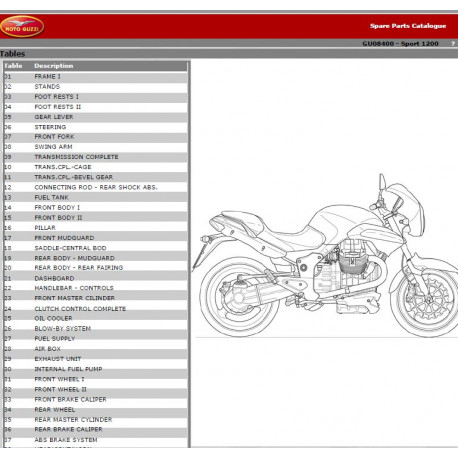458x458 pixels.
Task: Click the Description column header
Action: [54, 66]
